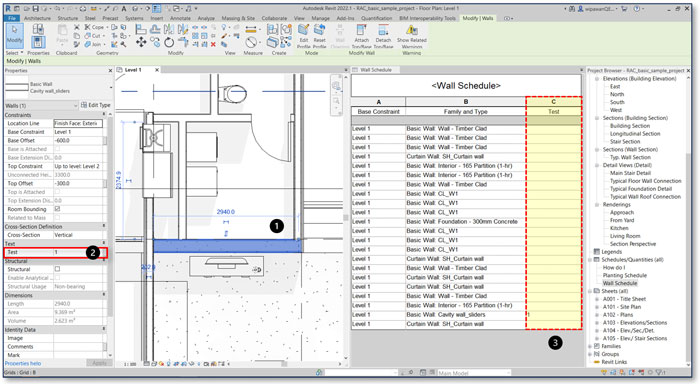Toggle the Structural checkbox
The height and width of the screenshot is (384, 700).
pos(57,269)
